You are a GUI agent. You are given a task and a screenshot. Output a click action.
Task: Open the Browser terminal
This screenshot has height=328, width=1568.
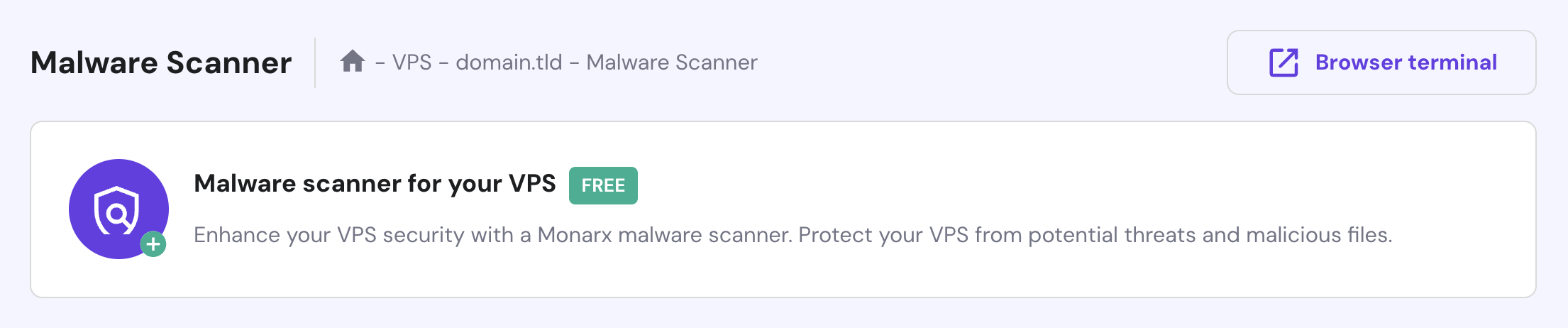pyautogui.click(x=1381, y=62)
